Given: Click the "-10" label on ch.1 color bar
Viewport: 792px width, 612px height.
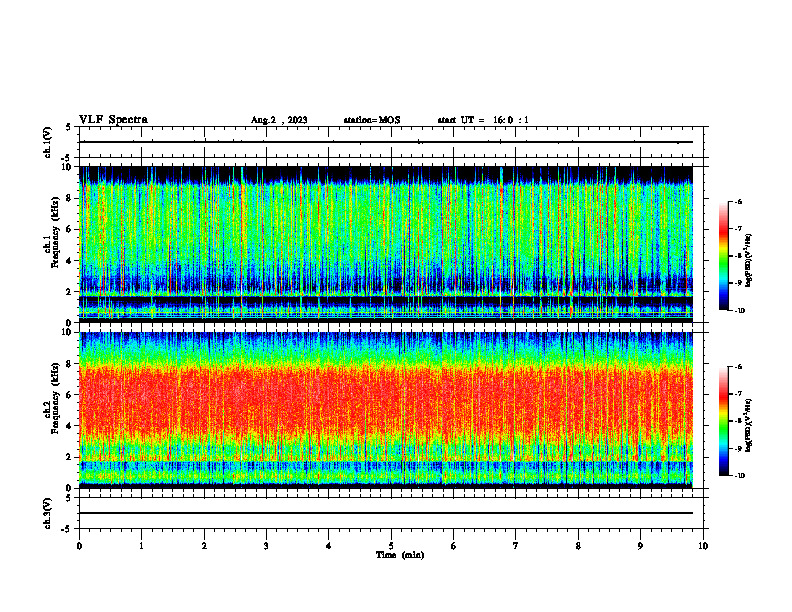Looking at the screenshot, I should (740, 311).
